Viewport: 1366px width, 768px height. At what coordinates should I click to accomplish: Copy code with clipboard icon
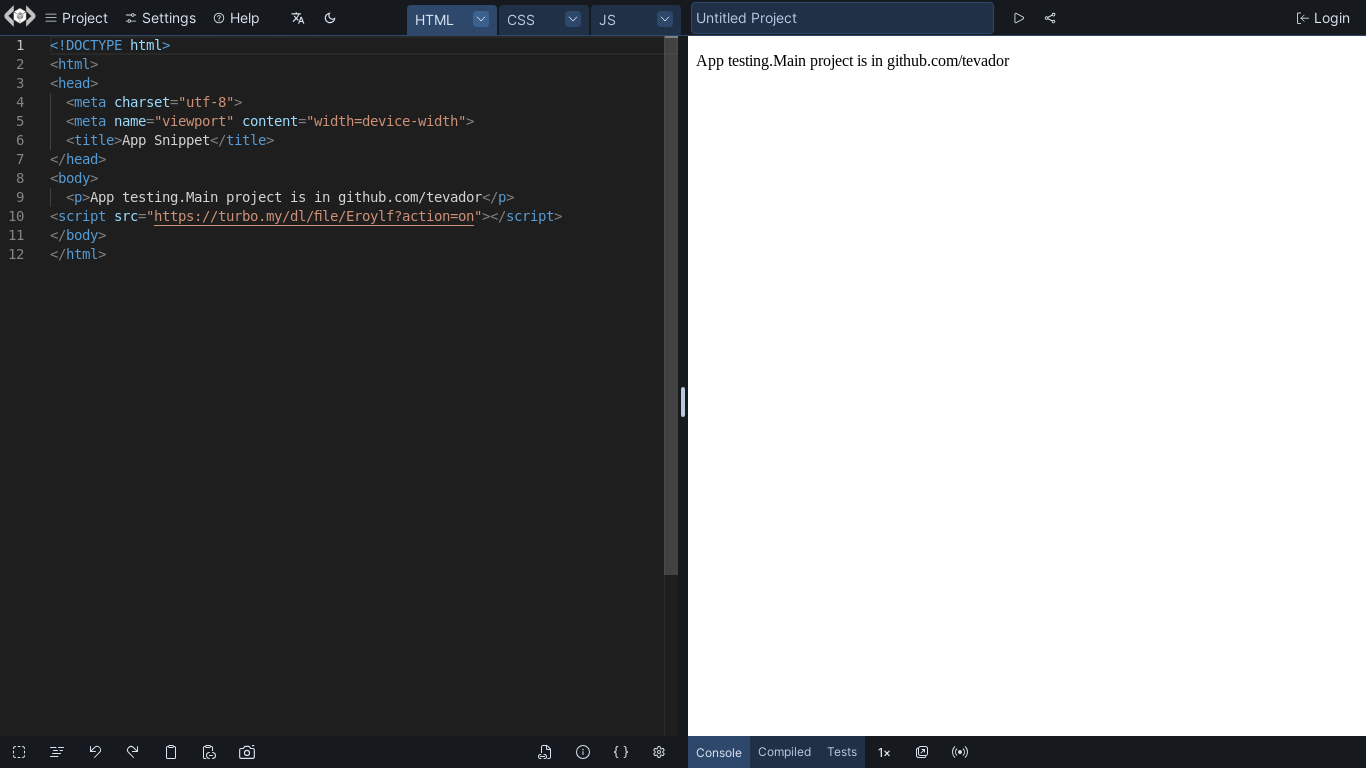coord(171,752)
